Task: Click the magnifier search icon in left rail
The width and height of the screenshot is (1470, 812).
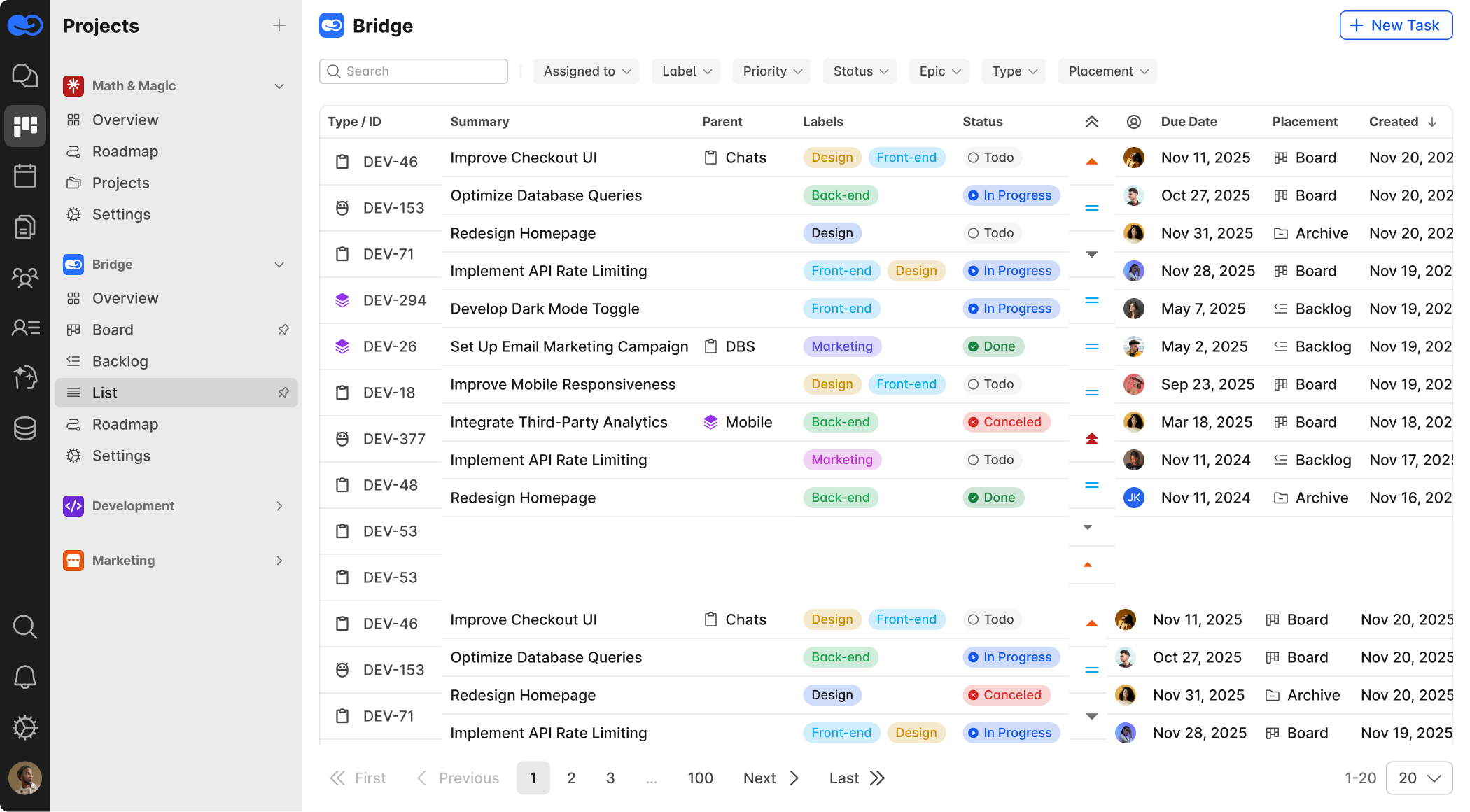Action: [x=25, y=626]
